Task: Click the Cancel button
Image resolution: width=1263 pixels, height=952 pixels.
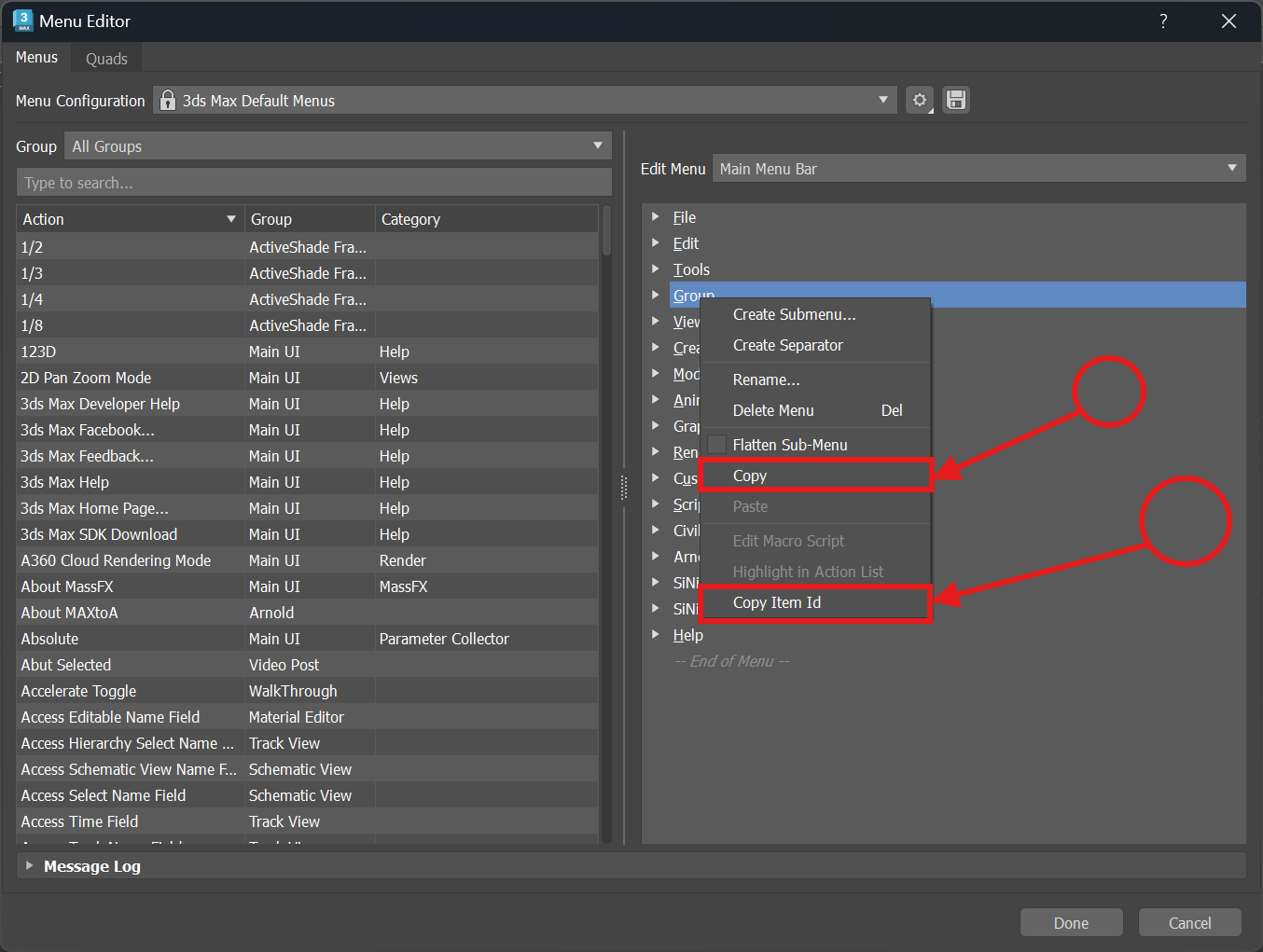Action: pos(1190,922)
